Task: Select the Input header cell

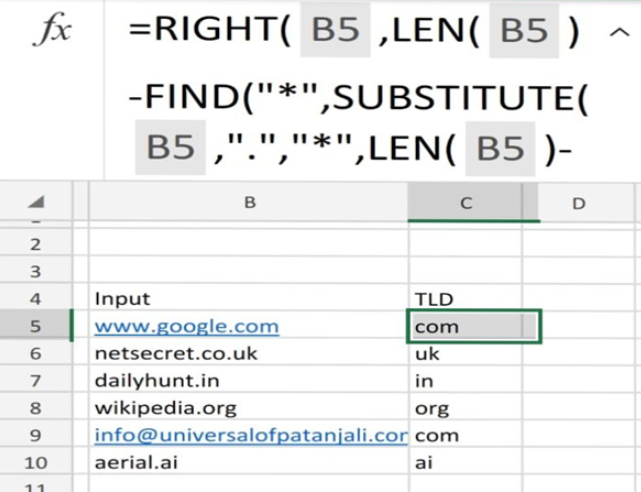Action: 249,299
